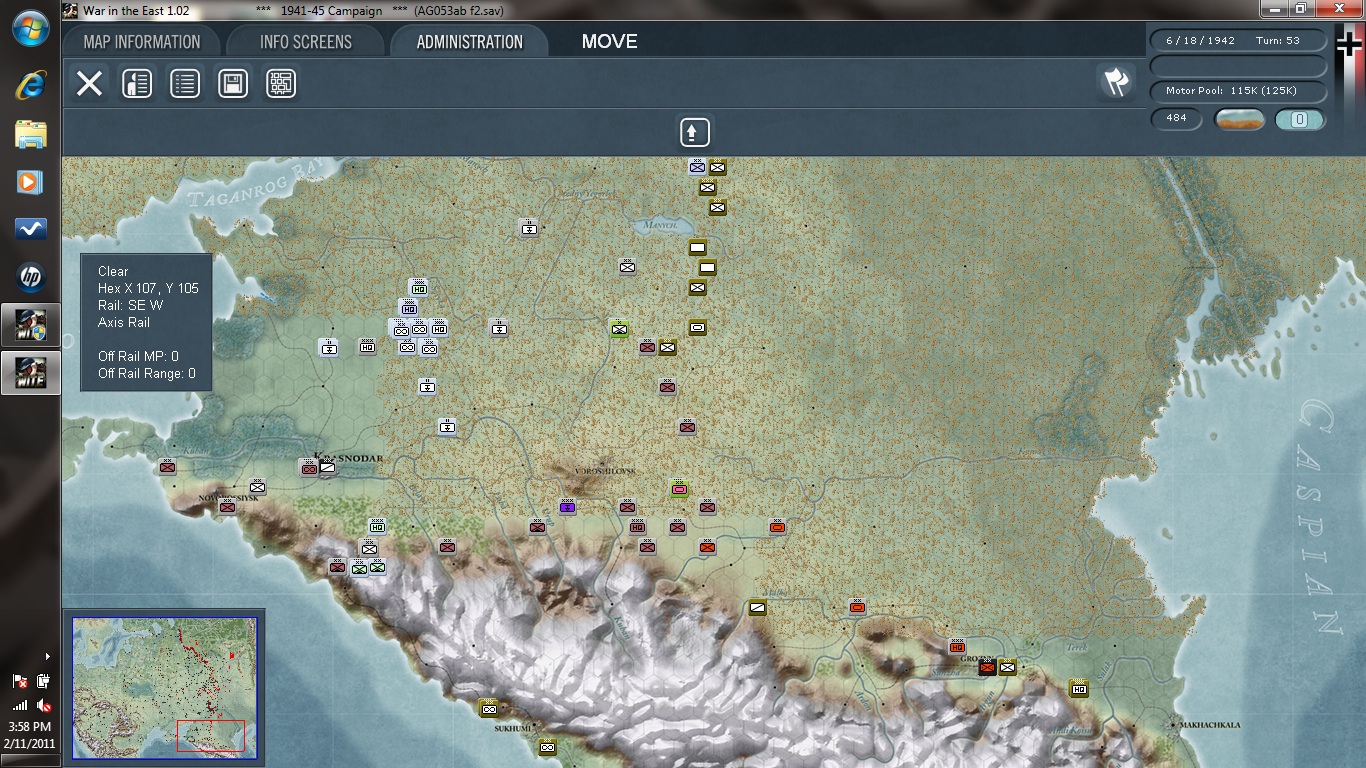The height and width of the screenshot is (768, 1366).
Task: Click the up-arrow icon above the map
Action: tap(694, 132)
